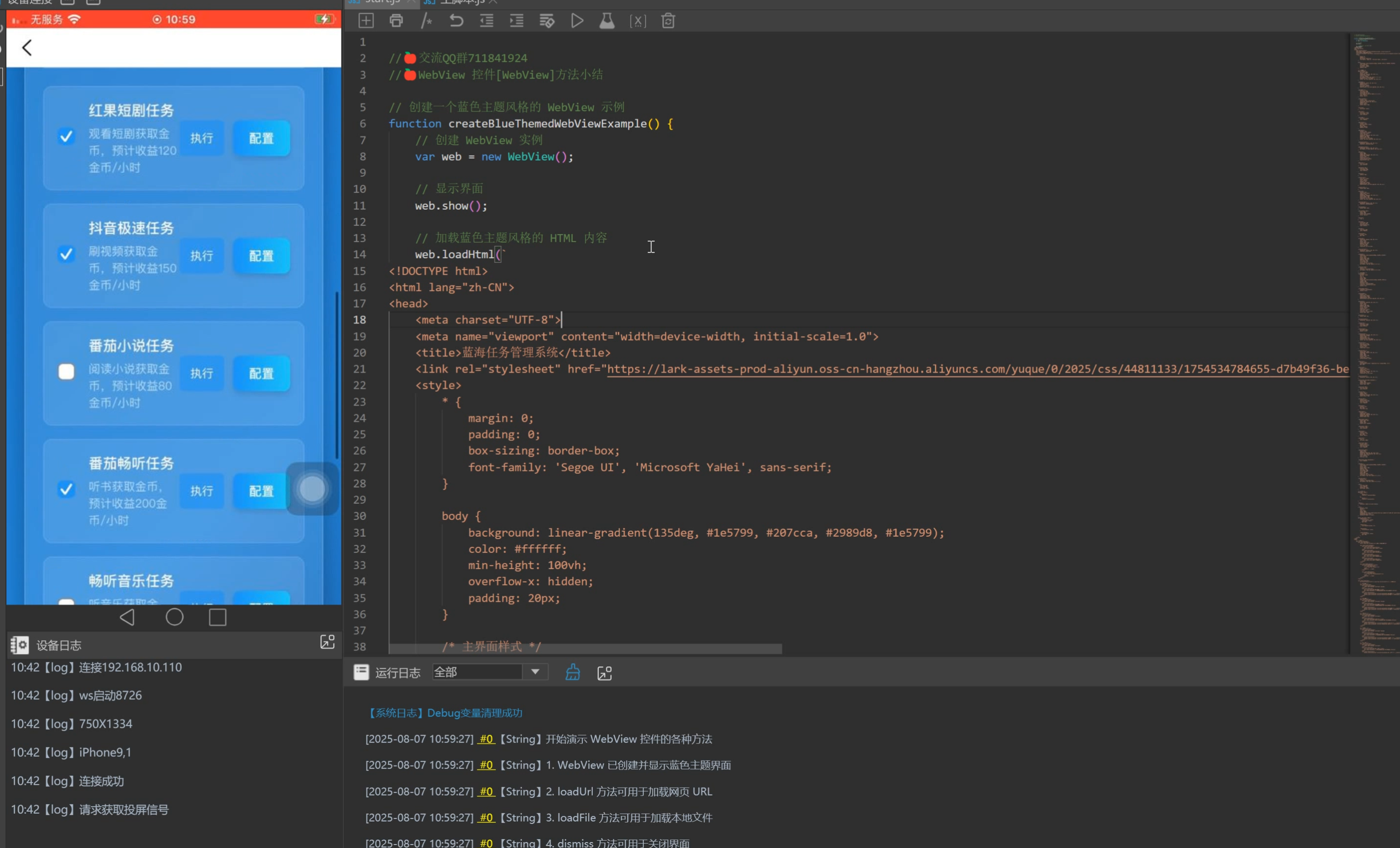Click the code minimap on the right edge
Screen dimensions: 1400x848
coord(1374,344)
